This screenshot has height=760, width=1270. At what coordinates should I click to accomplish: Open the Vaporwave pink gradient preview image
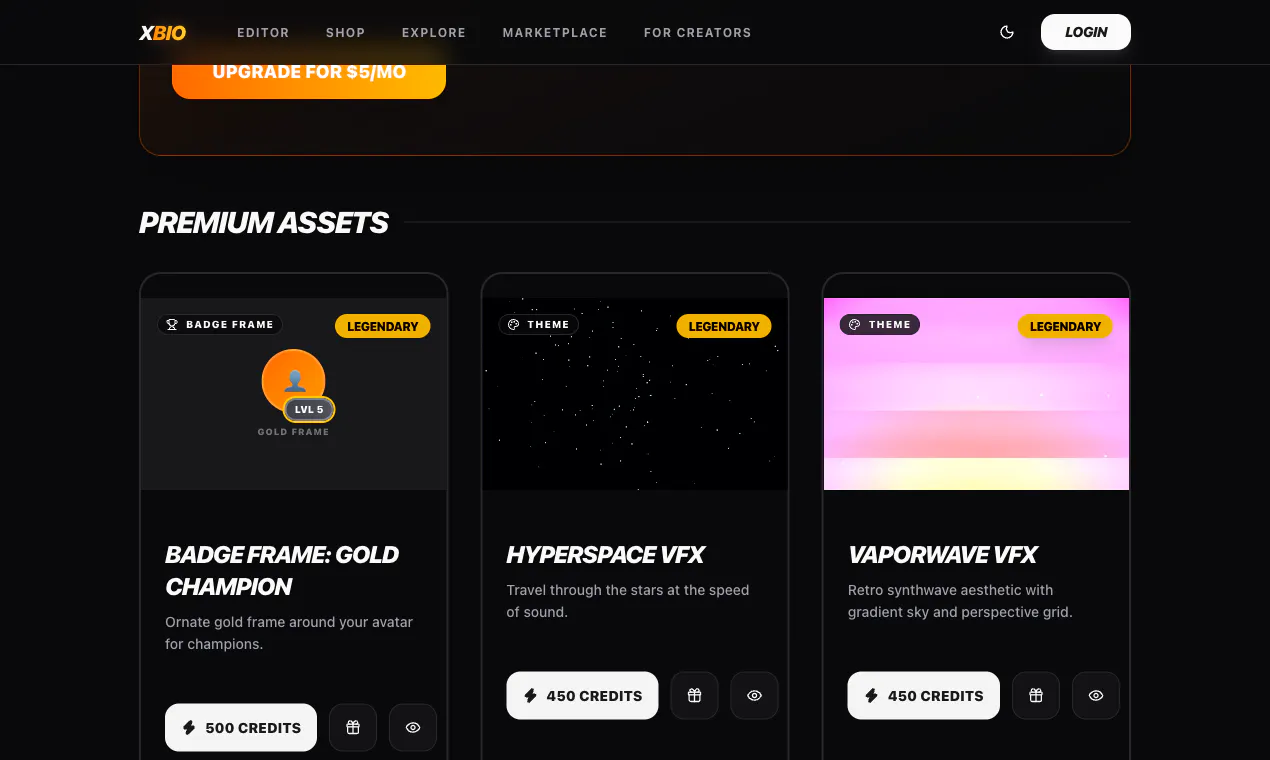point(976,394)
